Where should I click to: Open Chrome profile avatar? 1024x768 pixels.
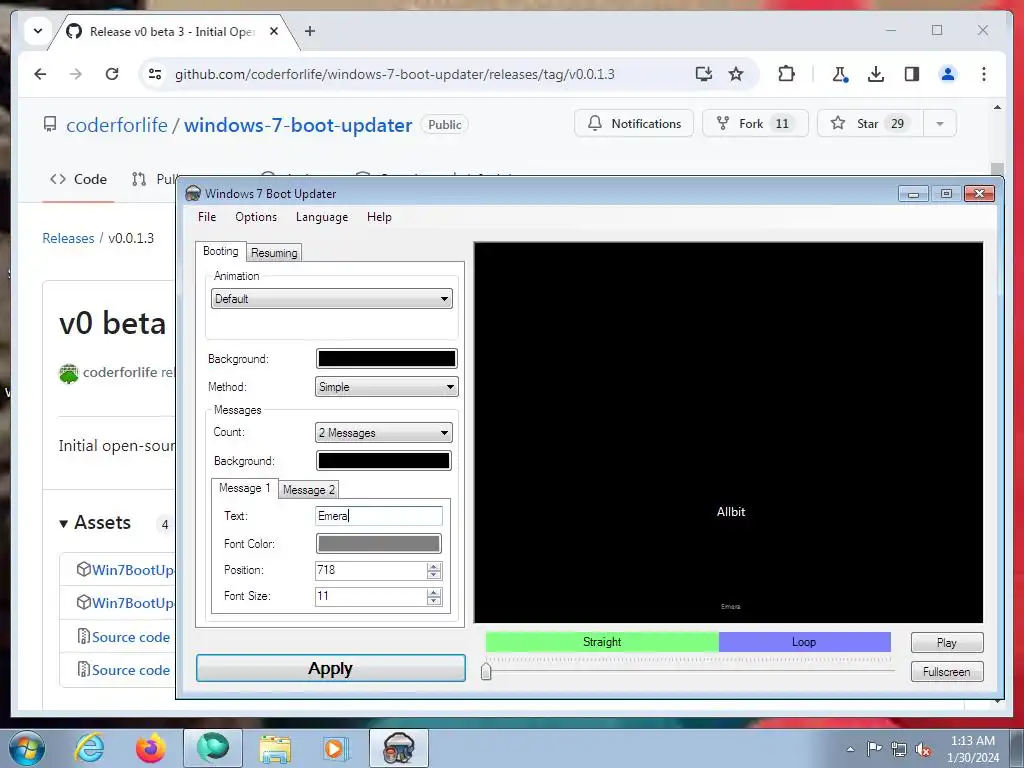point(948,74)
